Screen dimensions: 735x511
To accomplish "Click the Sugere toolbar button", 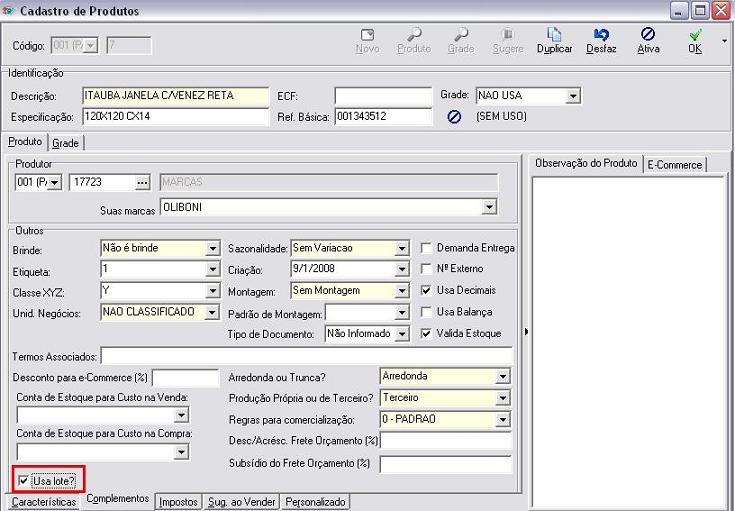I will pyautogui.click(x=507, y=35).
